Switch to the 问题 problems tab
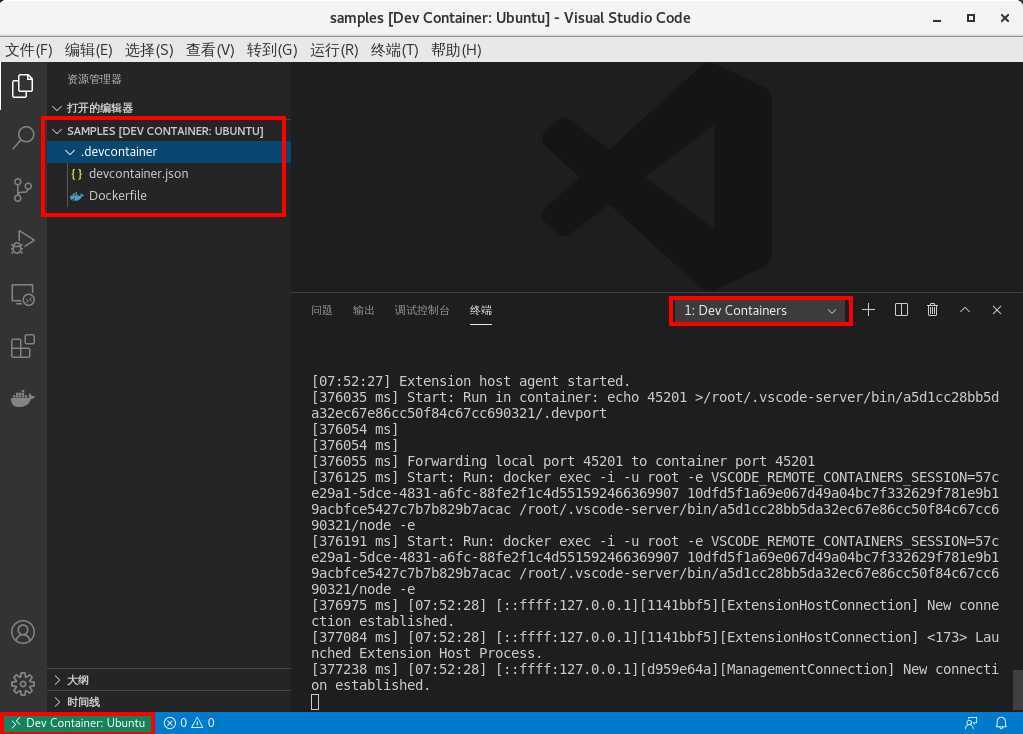The height and width of the screenshot is (734, 1023). click(322, 310)
